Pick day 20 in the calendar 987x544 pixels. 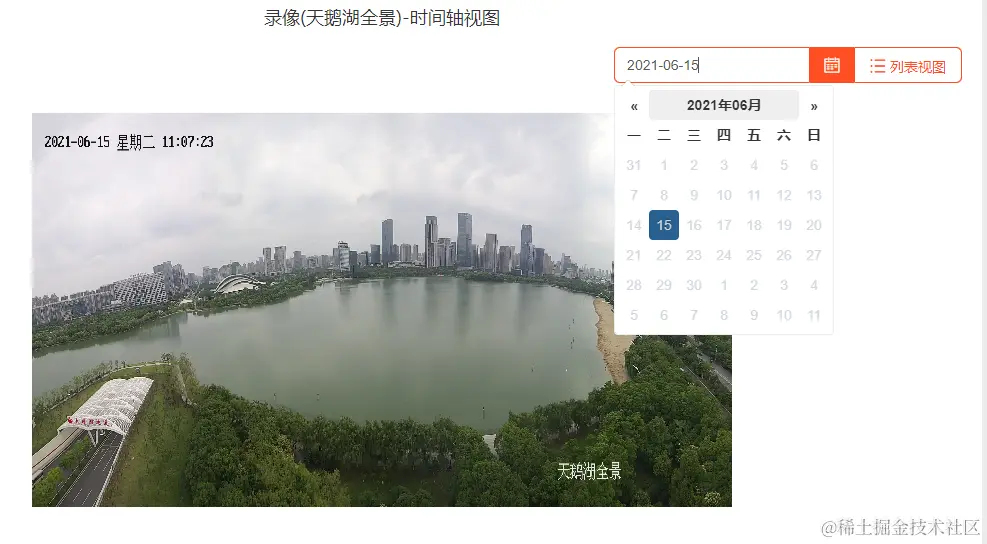click(x=814, y=225)
